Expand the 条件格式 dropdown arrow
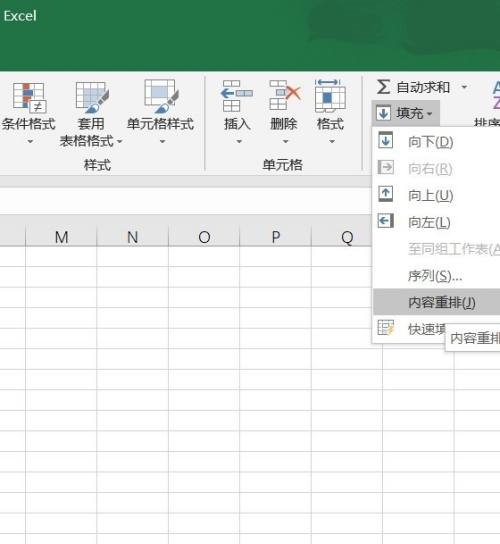 [x=30, y=142]
